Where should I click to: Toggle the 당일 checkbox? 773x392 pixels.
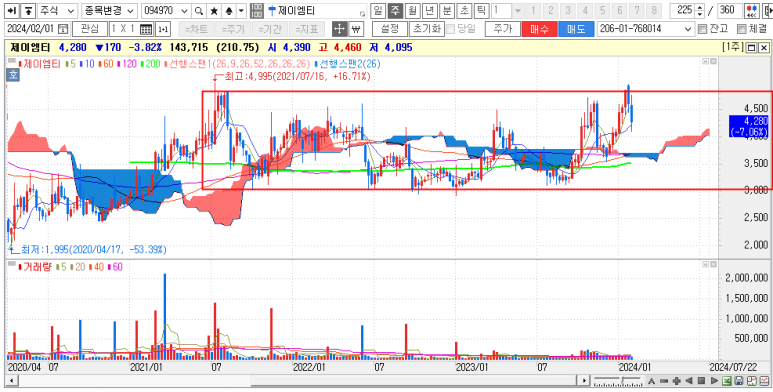point(450,29)
